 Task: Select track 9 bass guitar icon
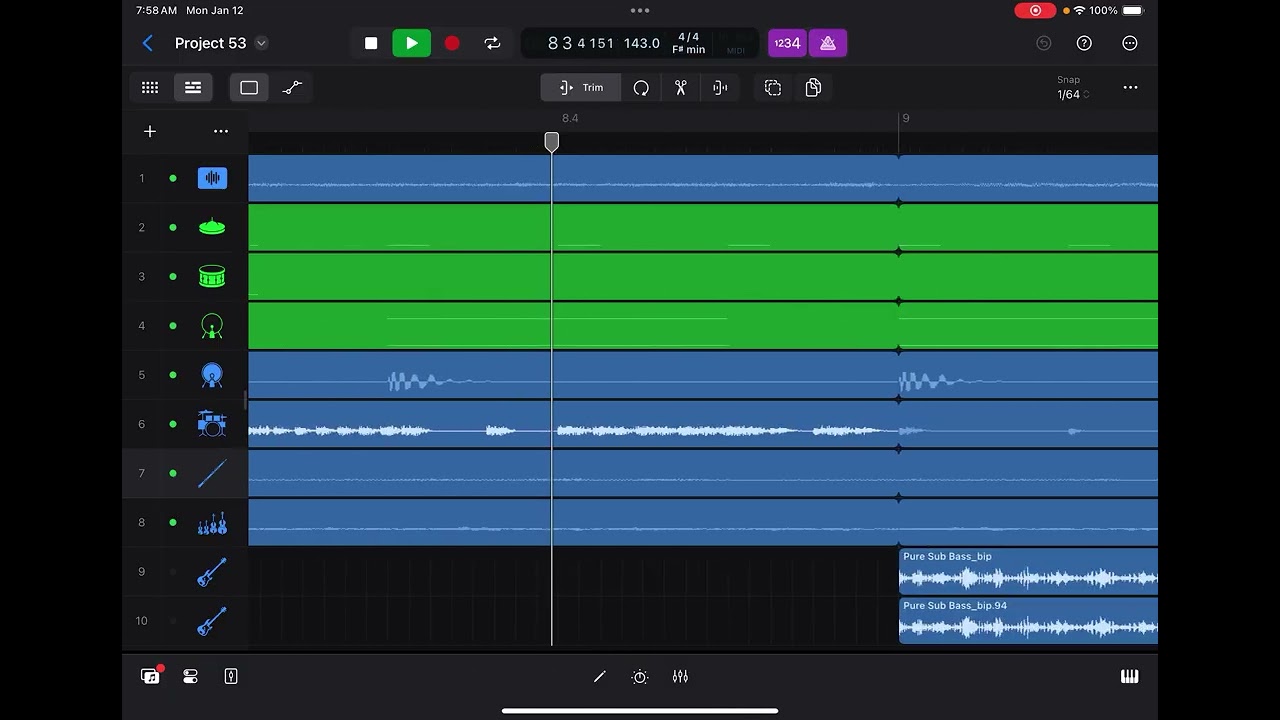tap(212, 572)
